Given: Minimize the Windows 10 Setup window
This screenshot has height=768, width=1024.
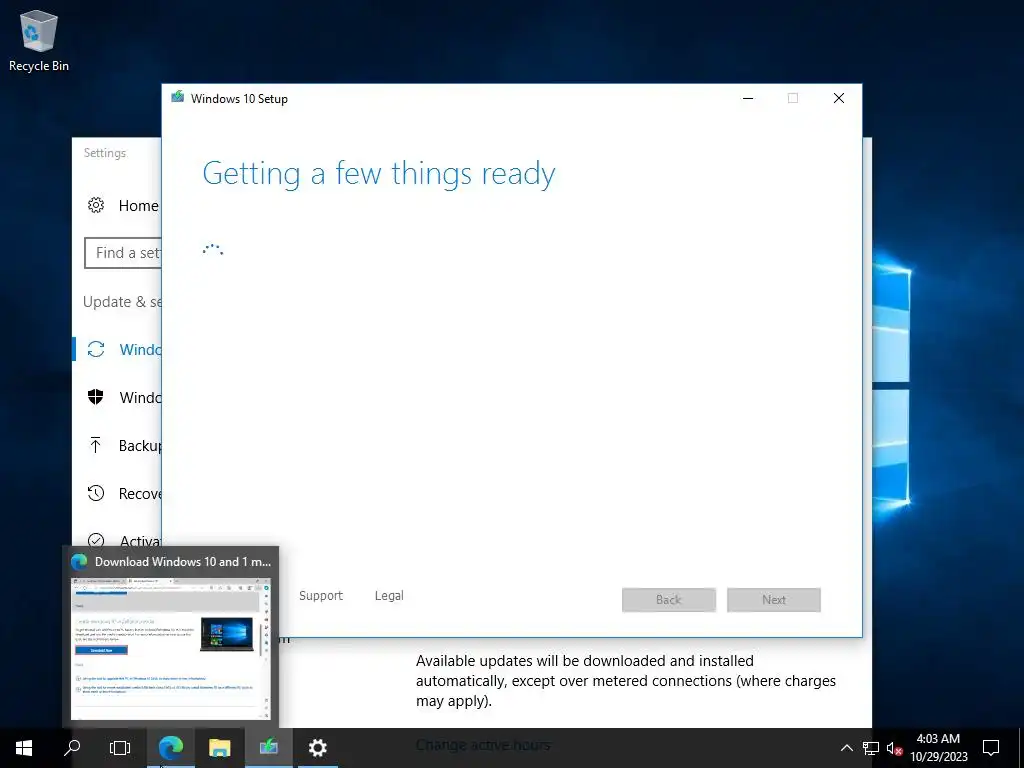Looking at the screenshot, I should 748,98.
